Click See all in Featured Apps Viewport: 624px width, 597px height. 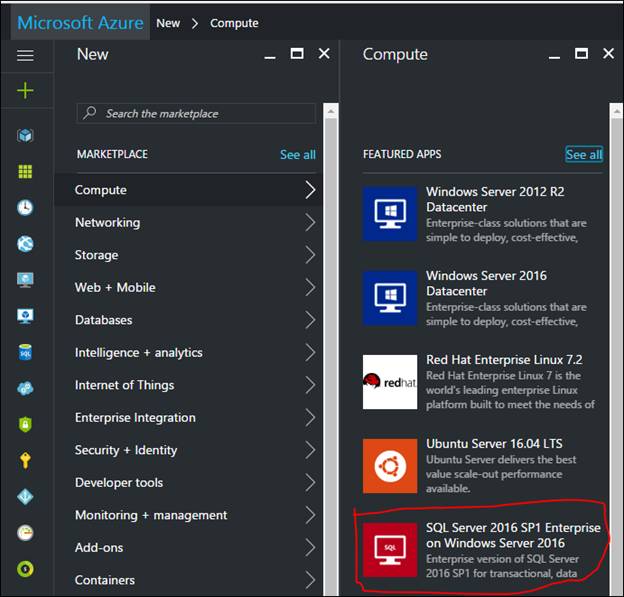tap(584, 154)
